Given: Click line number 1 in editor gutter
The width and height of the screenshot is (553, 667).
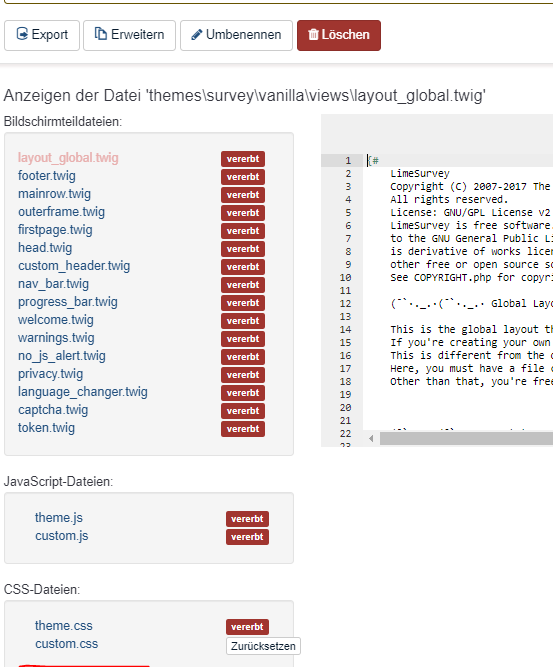Looking at the screenshot, I should pyautogui.click(x=348, y=161).
